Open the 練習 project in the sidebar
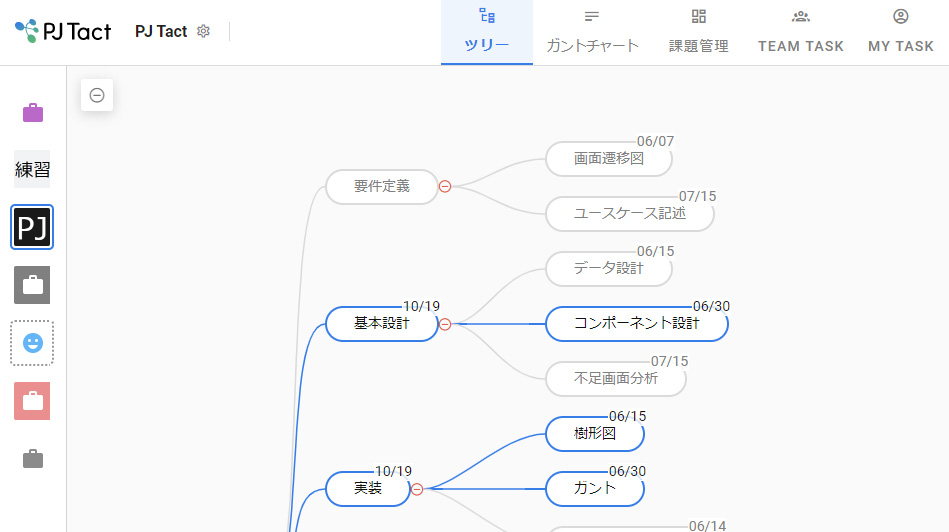 click(x=32, y=169)
